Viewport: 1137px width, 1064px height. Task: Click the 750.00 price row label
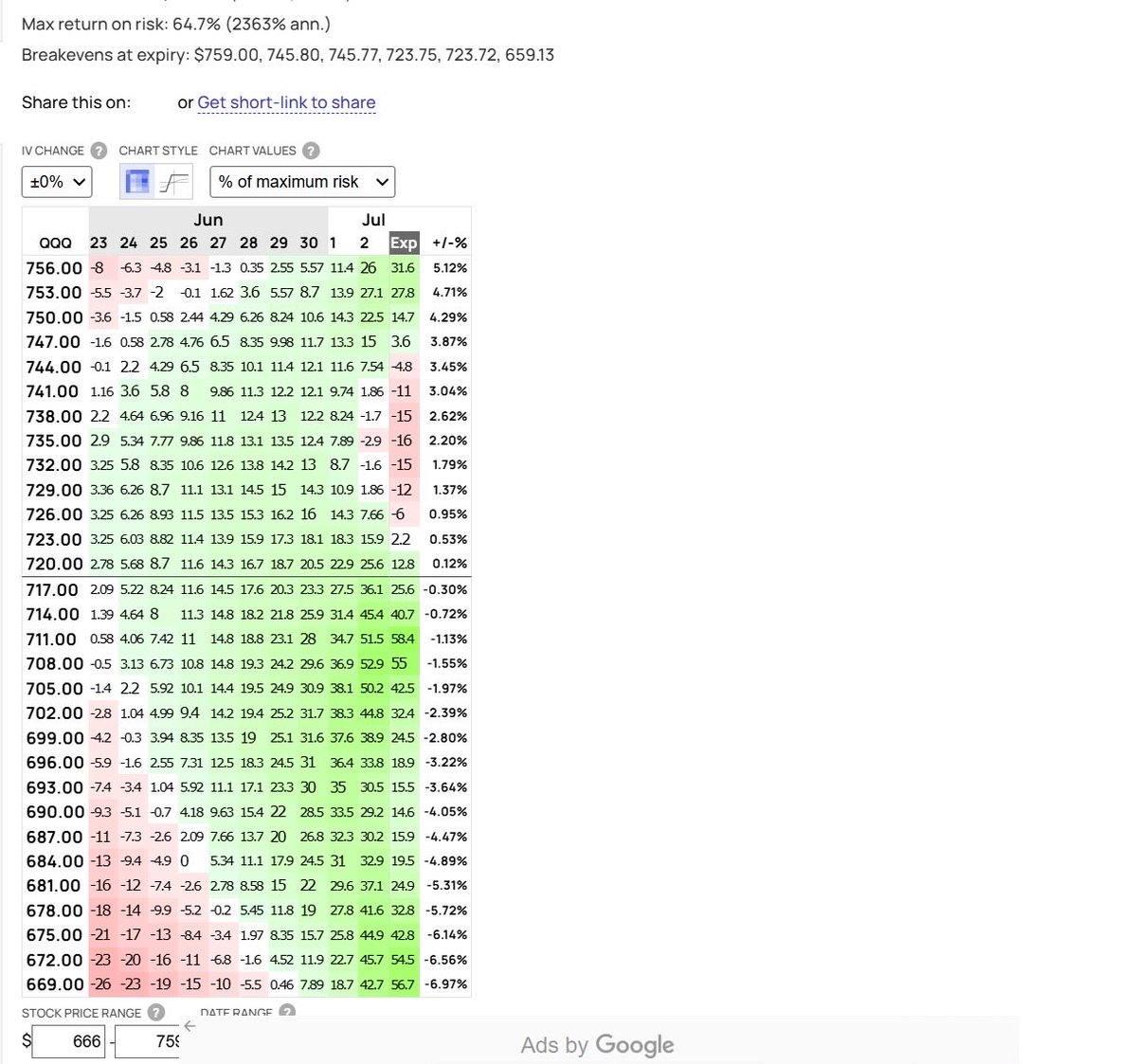(54, 317)
